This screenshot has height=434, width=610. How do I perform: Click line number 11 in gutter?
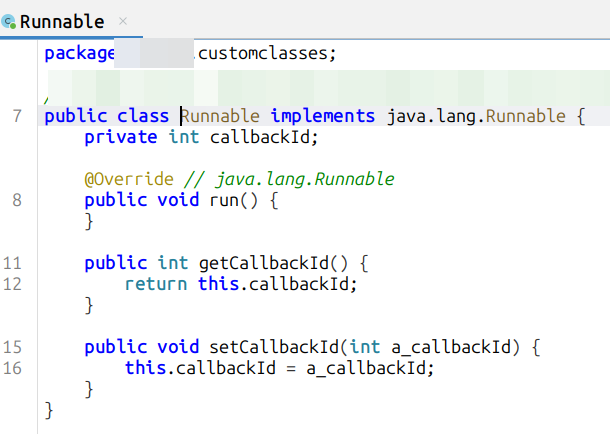click(x=12, y=263)
